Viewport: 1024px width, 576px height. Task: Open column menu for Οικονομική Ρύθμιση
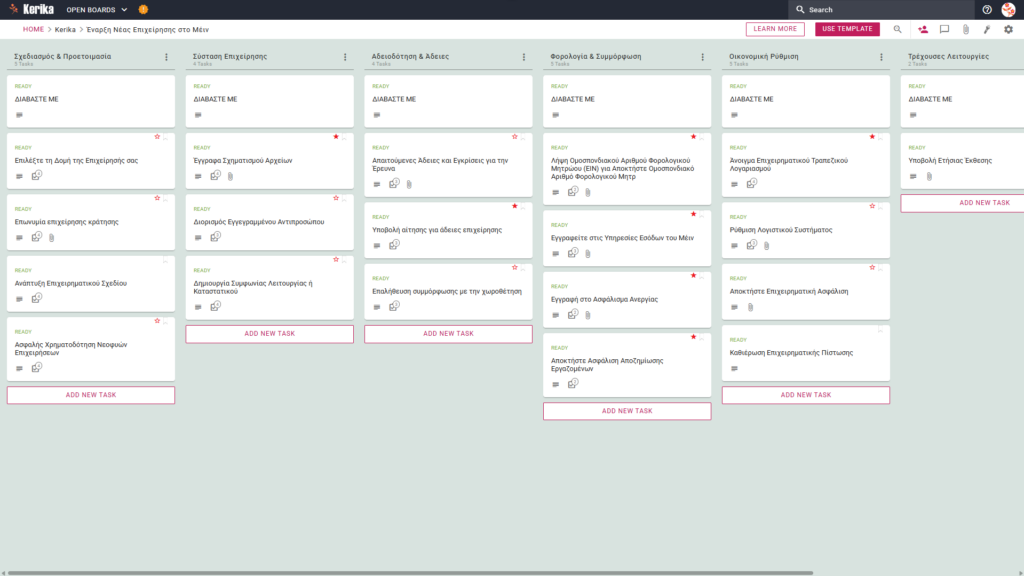[x=882, y=57]
